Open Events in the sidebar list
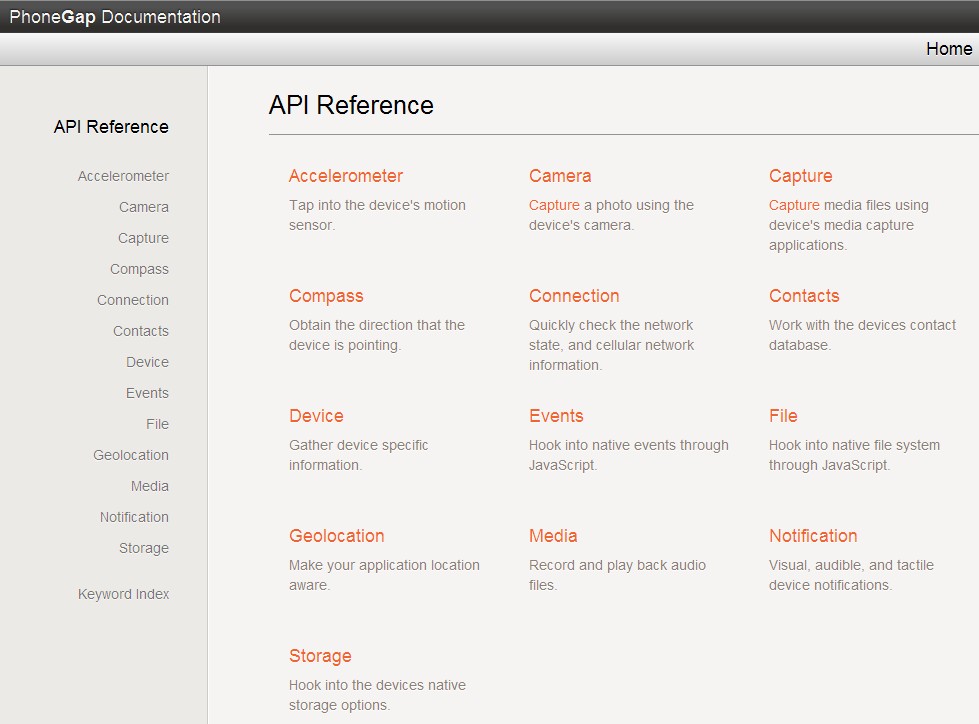The width and height of the screenshot is (979, 724). (x=147, y=393)
